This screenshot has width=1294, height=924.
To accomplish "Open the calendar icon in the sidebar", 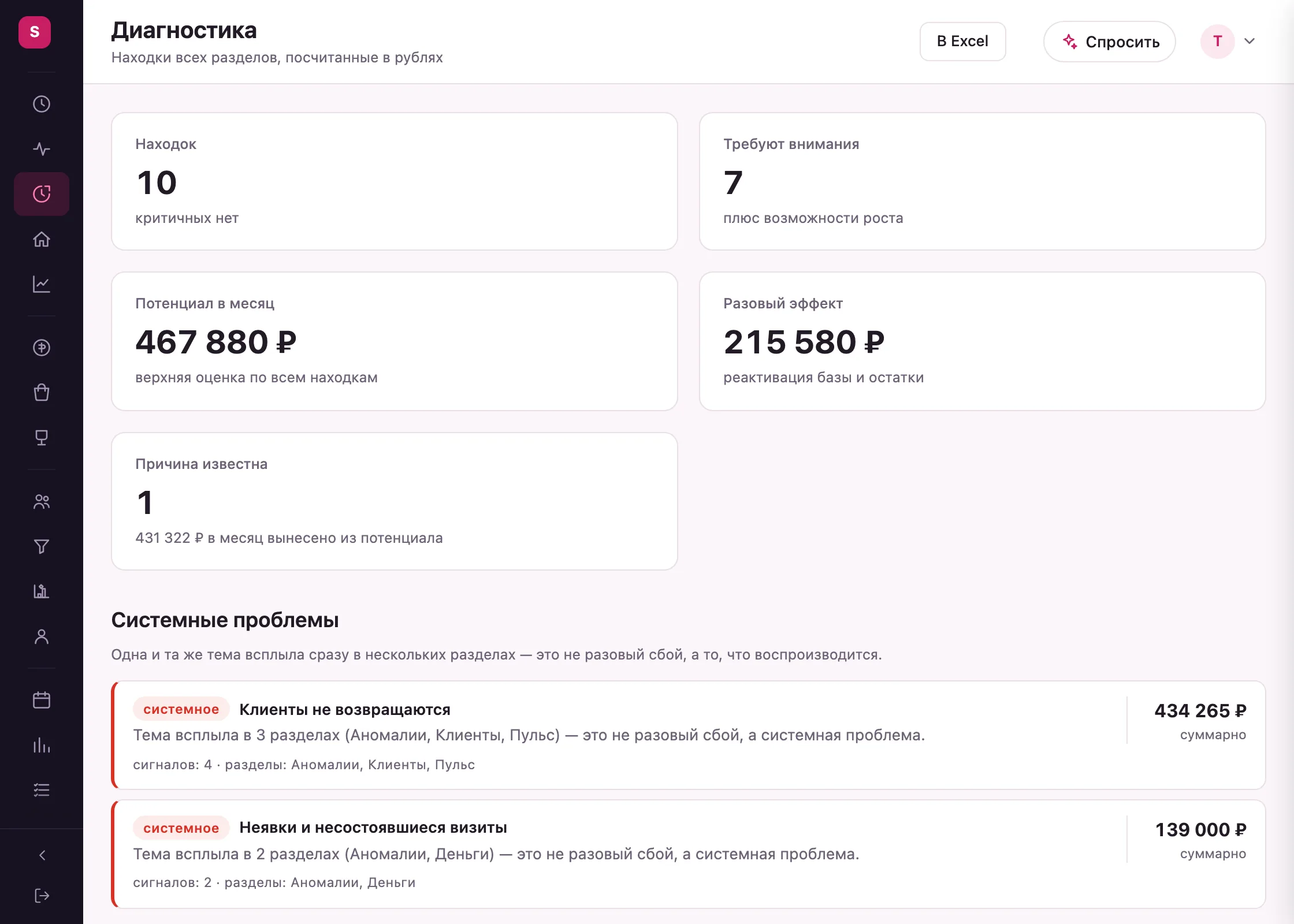I will tap(42, 700).
